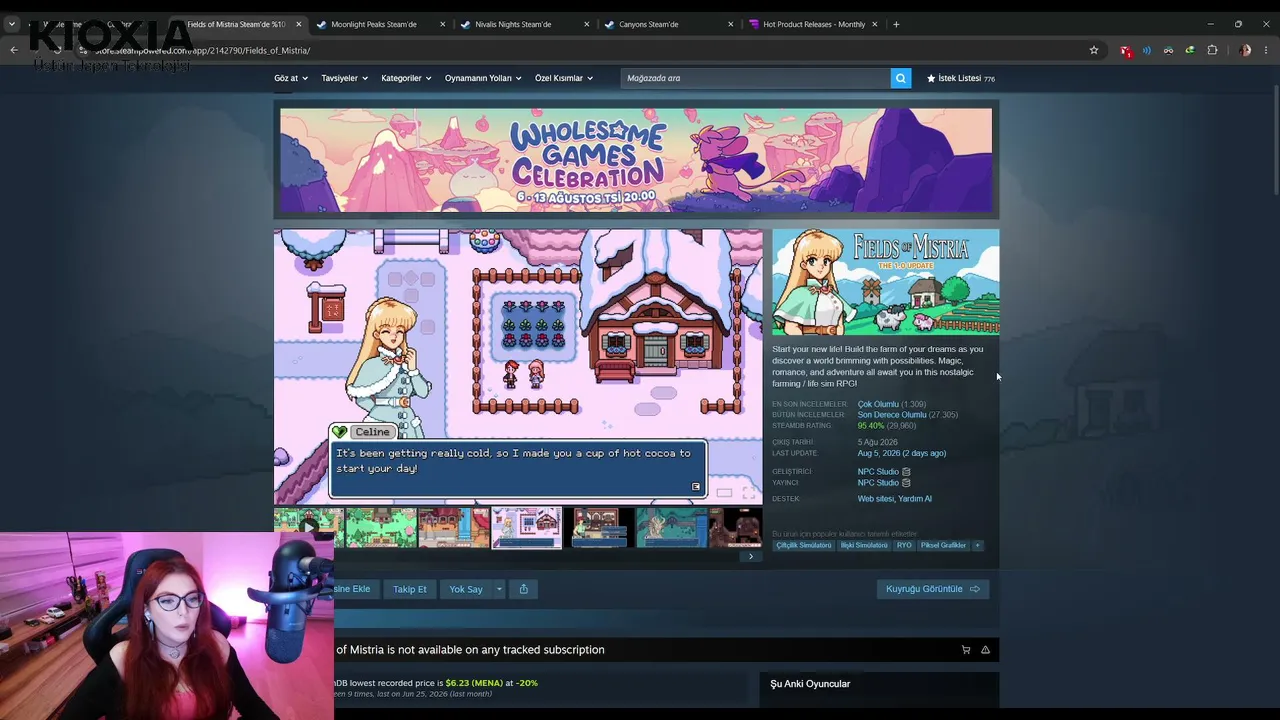Select the Çiftçilik Simülatörü tag
This screenshot has width=1280, height=720.
(804, 545)
